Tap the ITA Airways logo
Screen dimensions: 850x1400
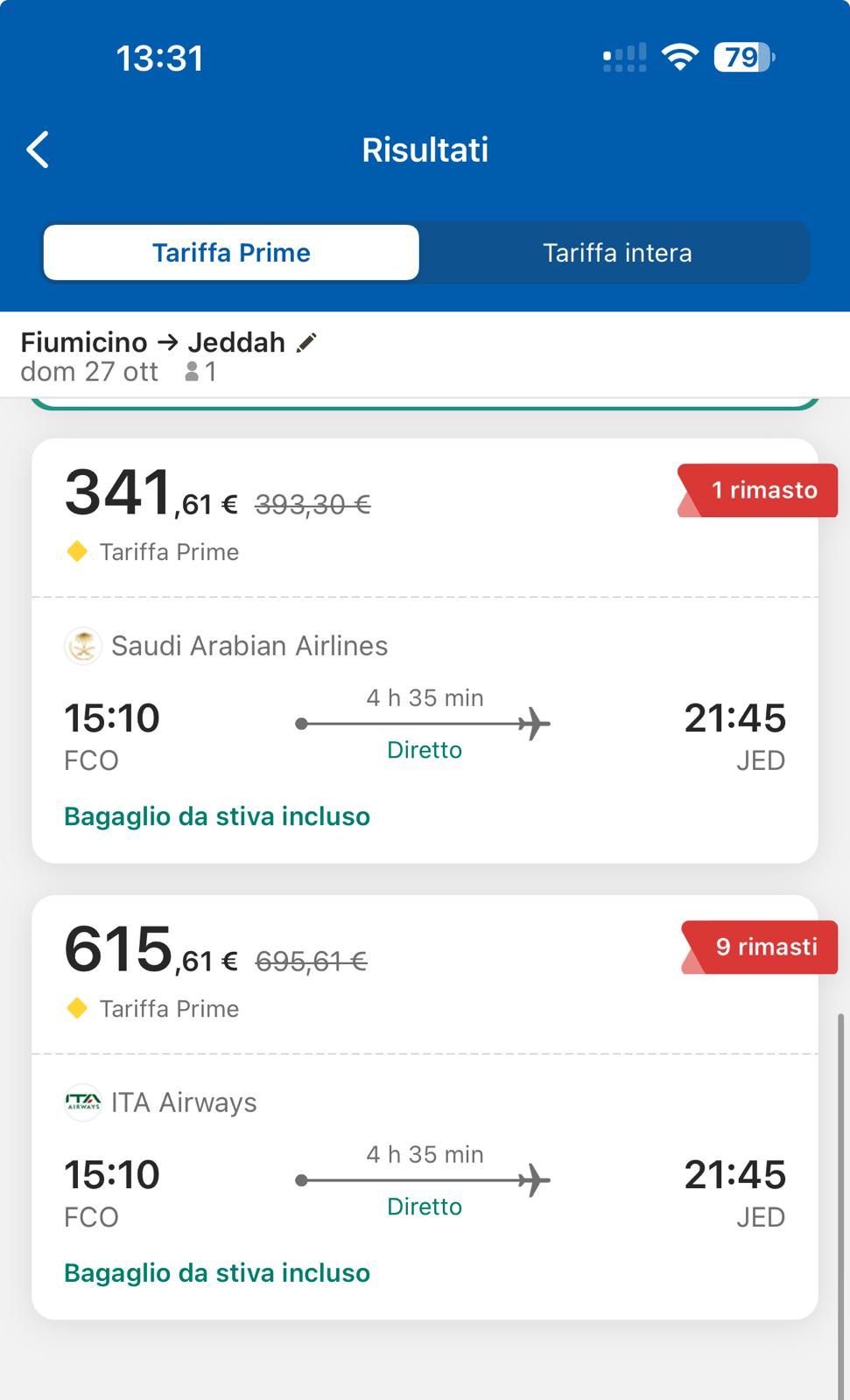(x=83, y=1102)
